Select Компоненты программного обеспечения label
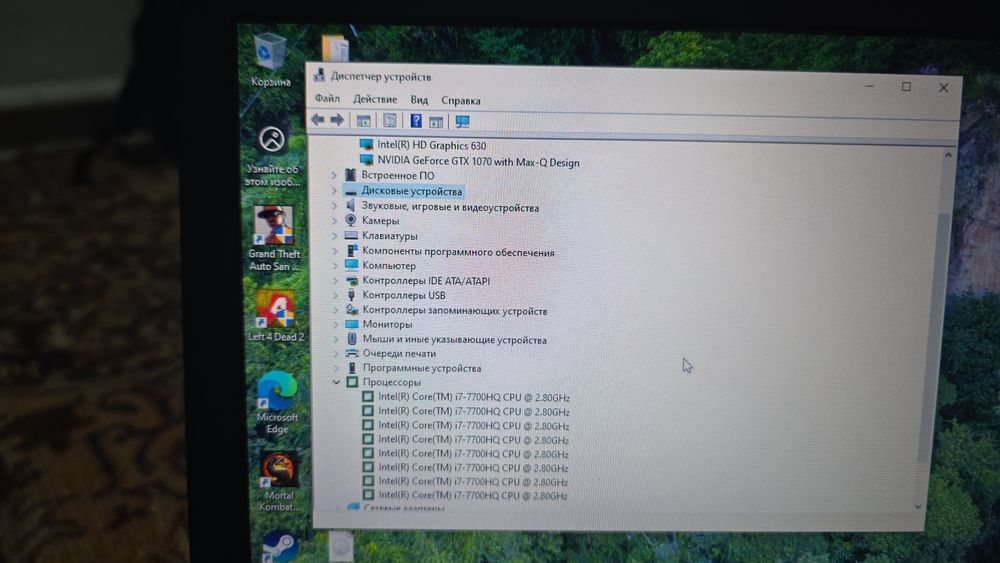This screenshot has width=1000, height=563. (458, 252)
